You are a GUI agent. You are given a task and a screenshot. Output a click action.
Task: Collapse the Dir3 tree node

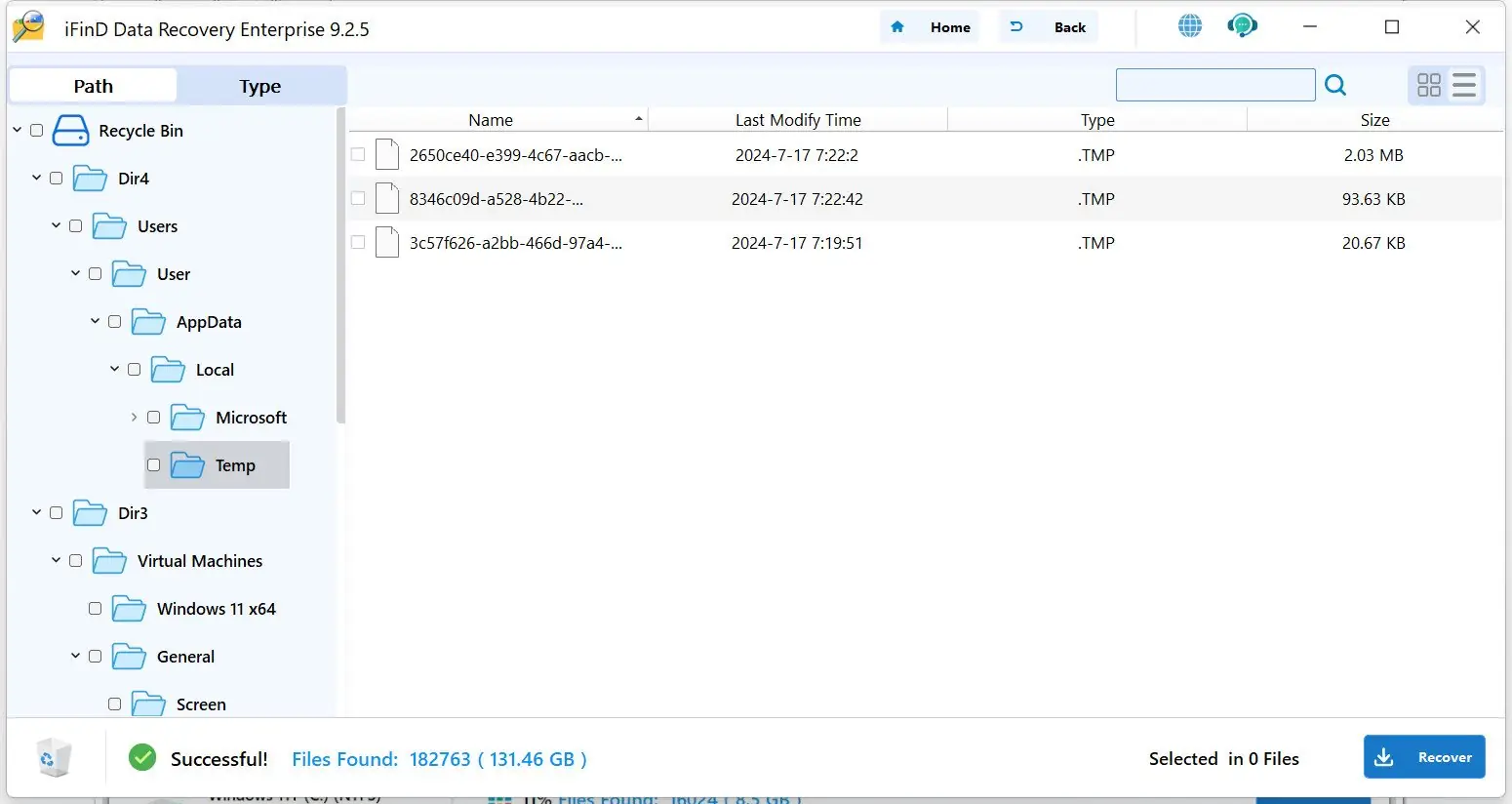pyautogui.click(x=37, y=512)
